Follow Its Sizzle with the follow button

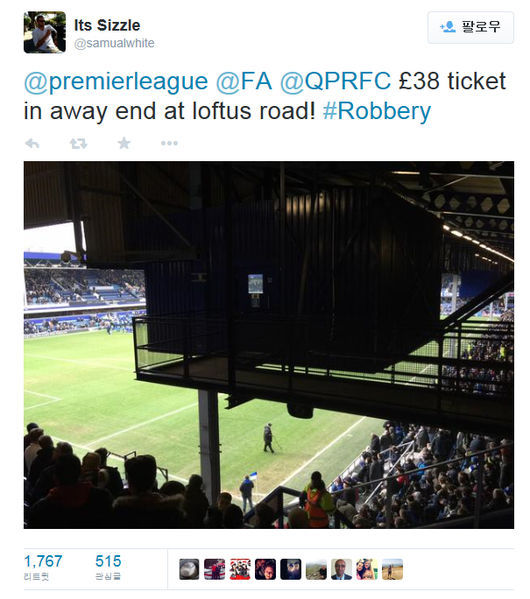coord(470,28)
